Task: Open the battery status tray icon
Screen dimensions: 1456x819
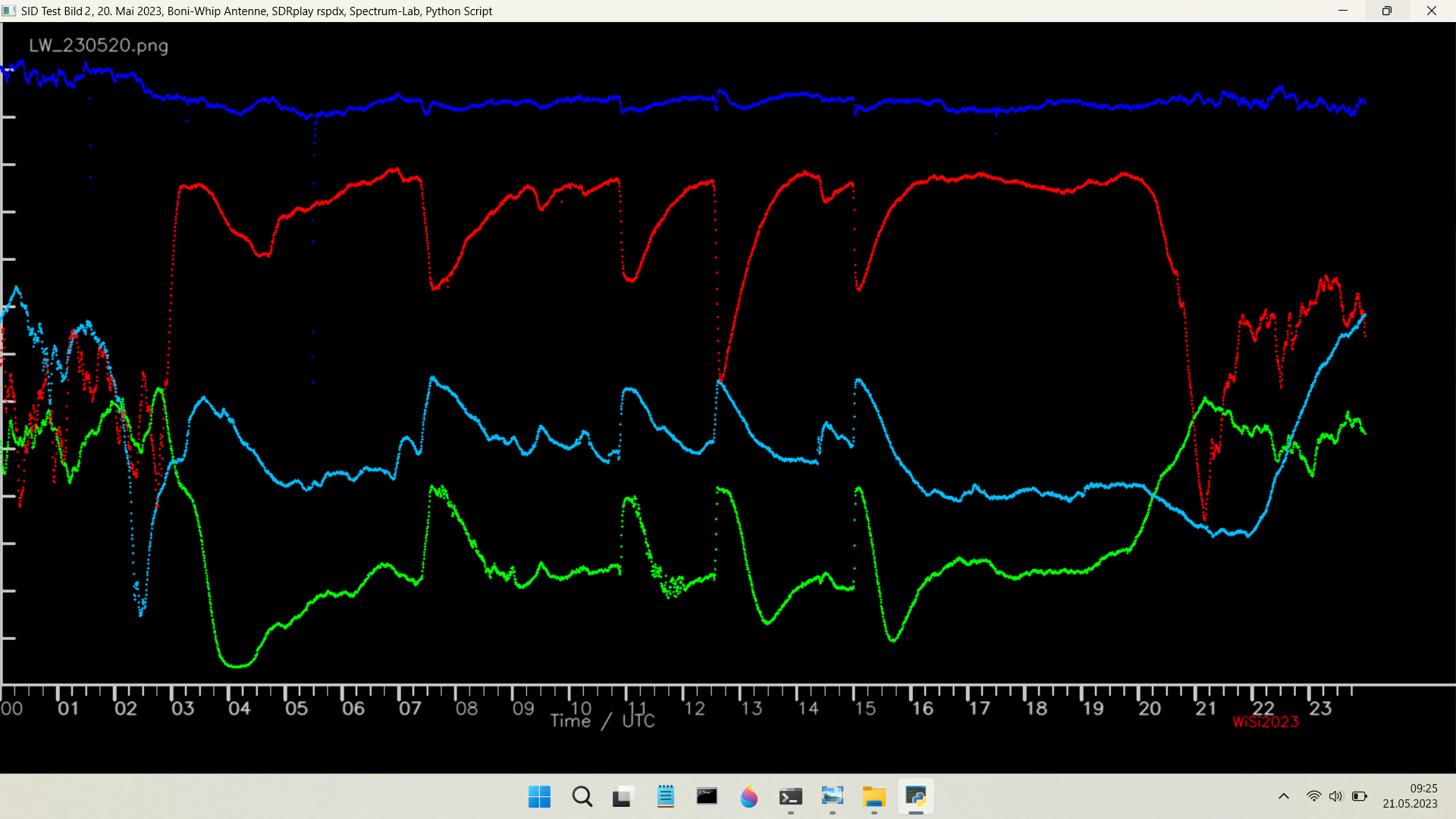Action: coord(1359,796)
